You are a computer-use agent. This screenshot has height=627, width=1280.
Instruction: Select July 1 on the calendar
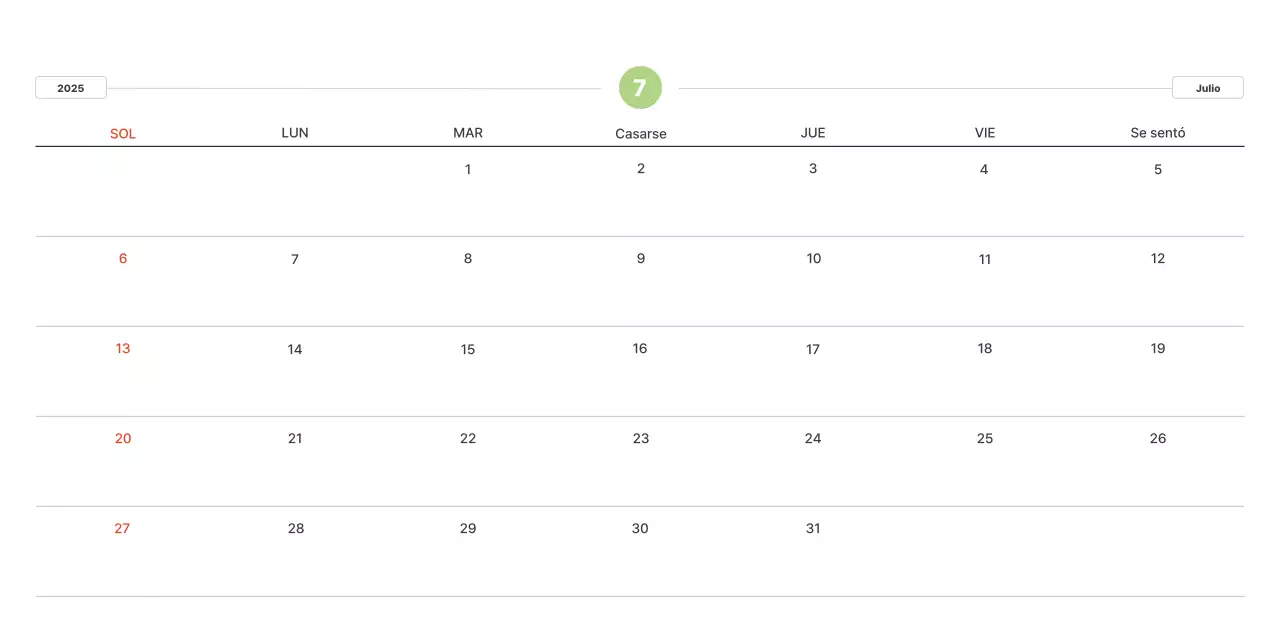468,169
